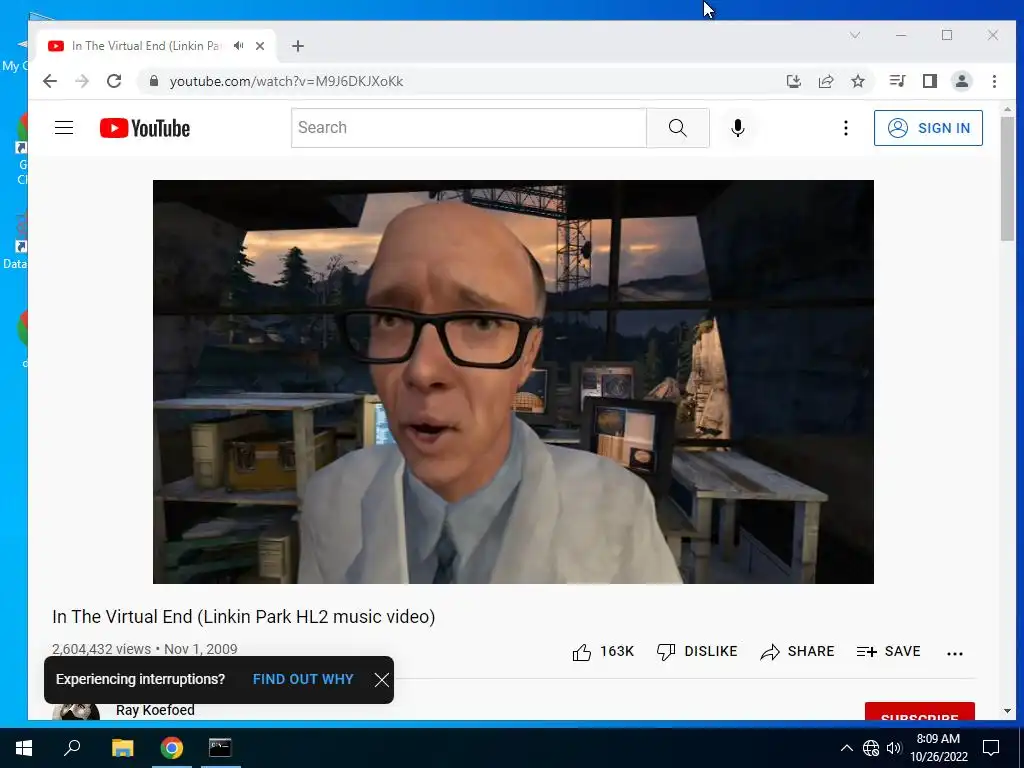
Task: Click the page vertical scrollbar thumb
Action: [x=1007, y=180]
